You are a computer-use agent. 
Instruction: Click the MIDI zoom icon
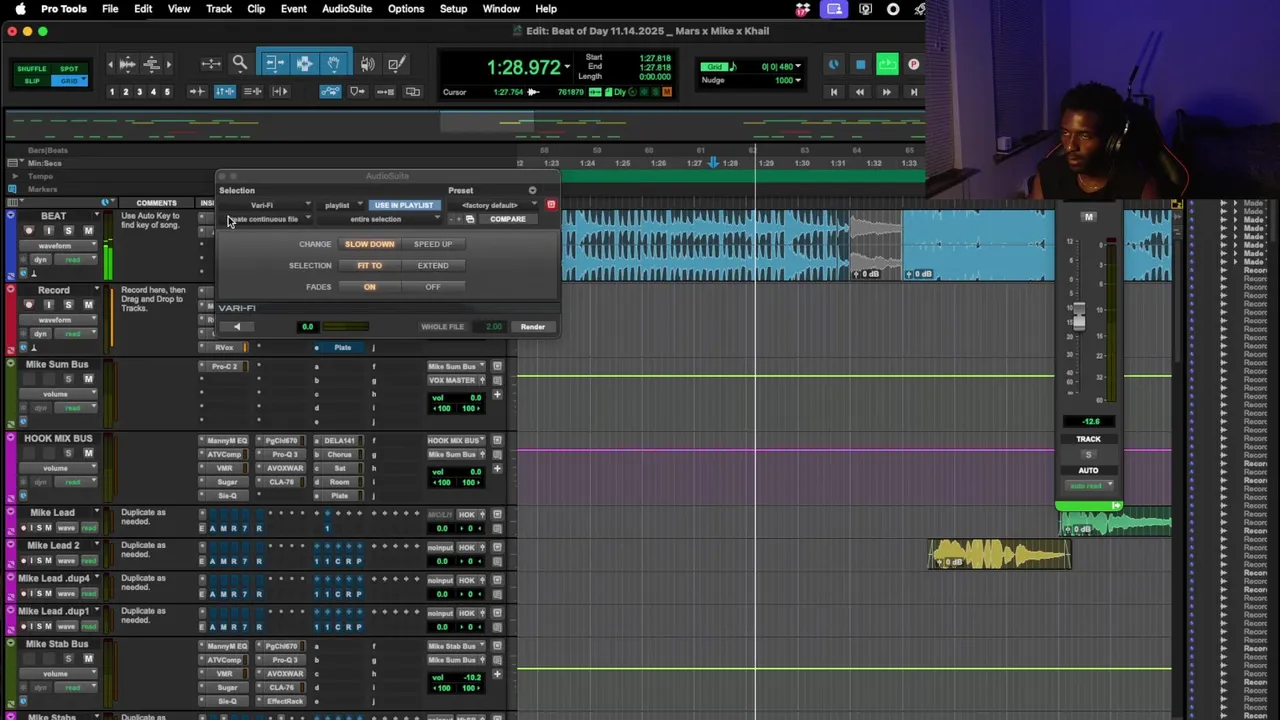point(152,64)
